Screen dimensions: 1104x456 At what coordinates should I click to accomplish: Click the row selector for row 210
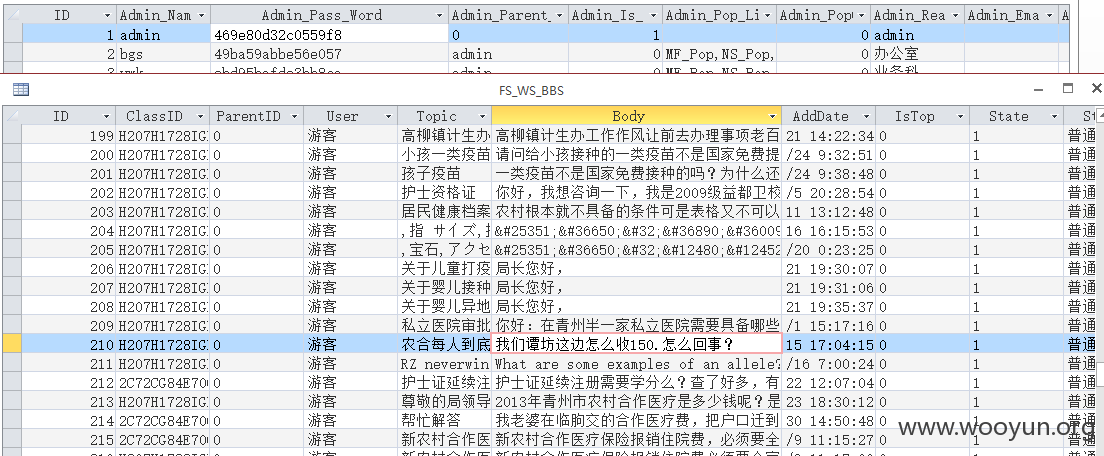[x=11, y=344]
